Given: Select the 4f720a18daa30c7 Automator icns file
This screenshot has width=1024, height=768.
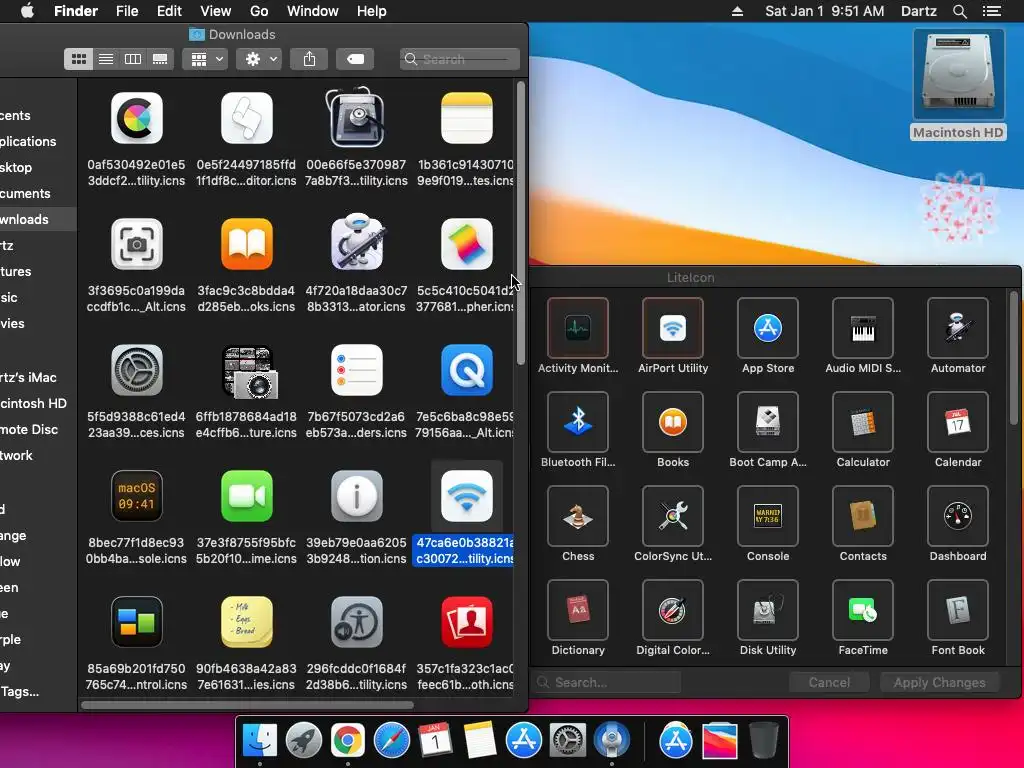Looking at the screenshot, I should pyautogui.click(x=357, y=242).
